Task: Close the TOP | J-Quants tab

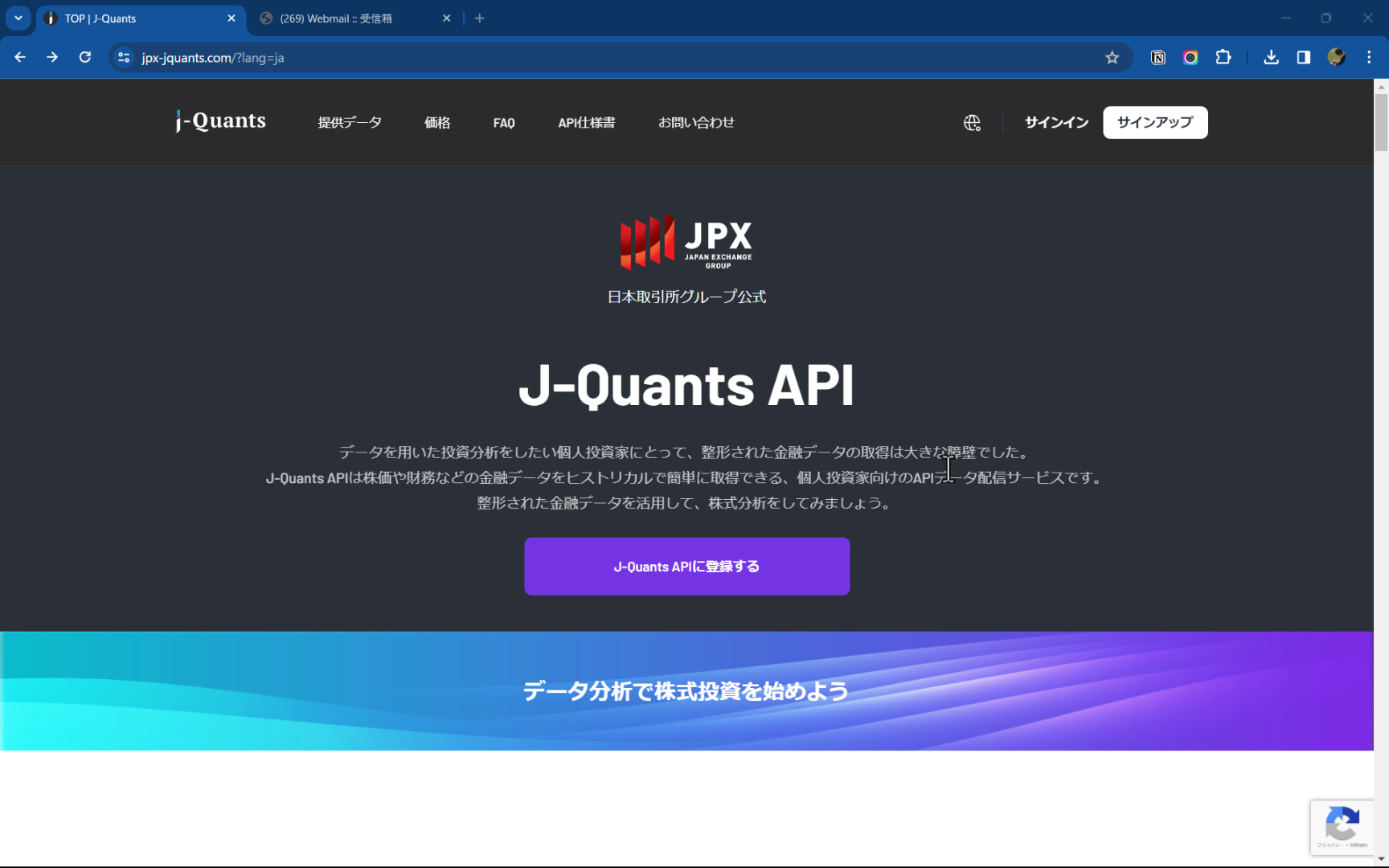Action: click(x=231, y=18)
